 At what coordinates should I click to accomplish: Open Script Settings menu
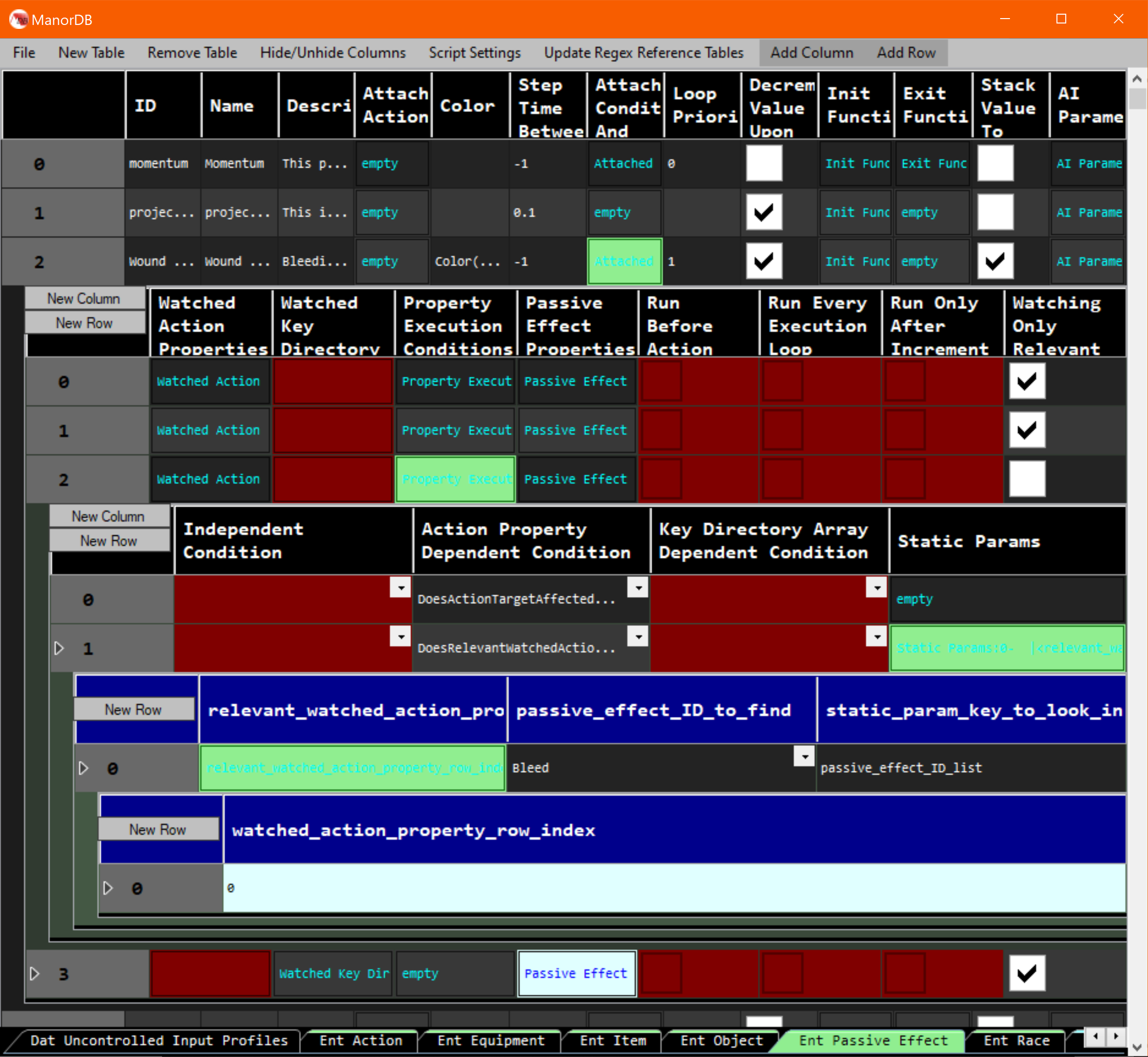tap(474, 53)
